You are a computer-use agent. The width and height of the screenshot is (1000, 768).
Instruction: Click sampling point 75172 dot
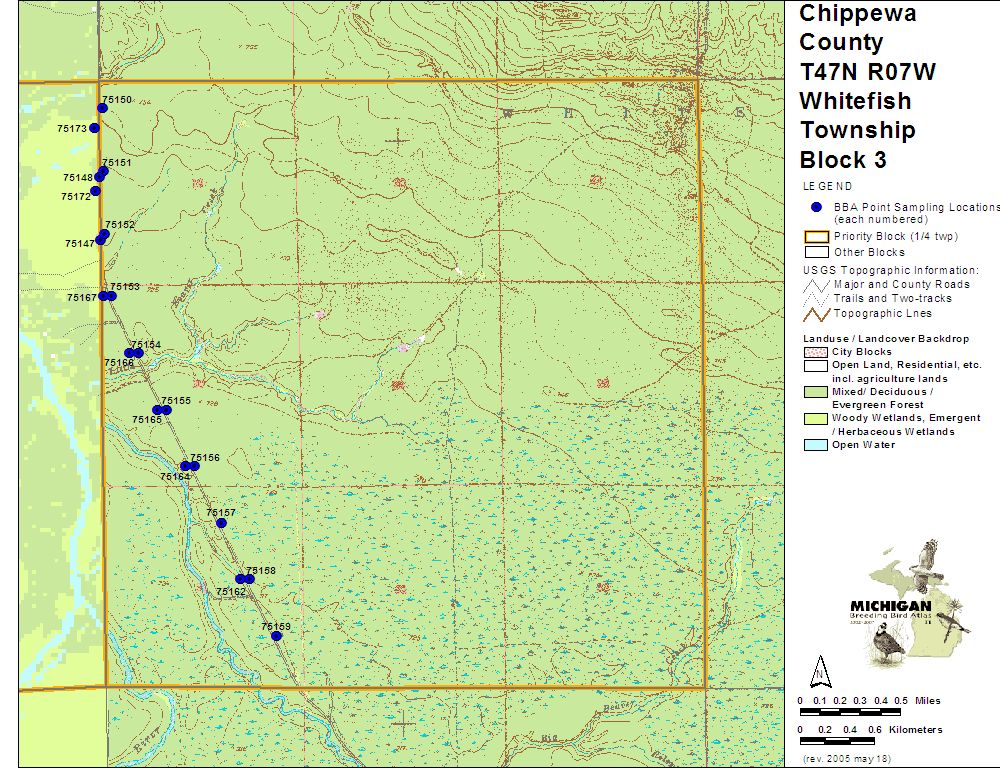click(x=96, y=191)
